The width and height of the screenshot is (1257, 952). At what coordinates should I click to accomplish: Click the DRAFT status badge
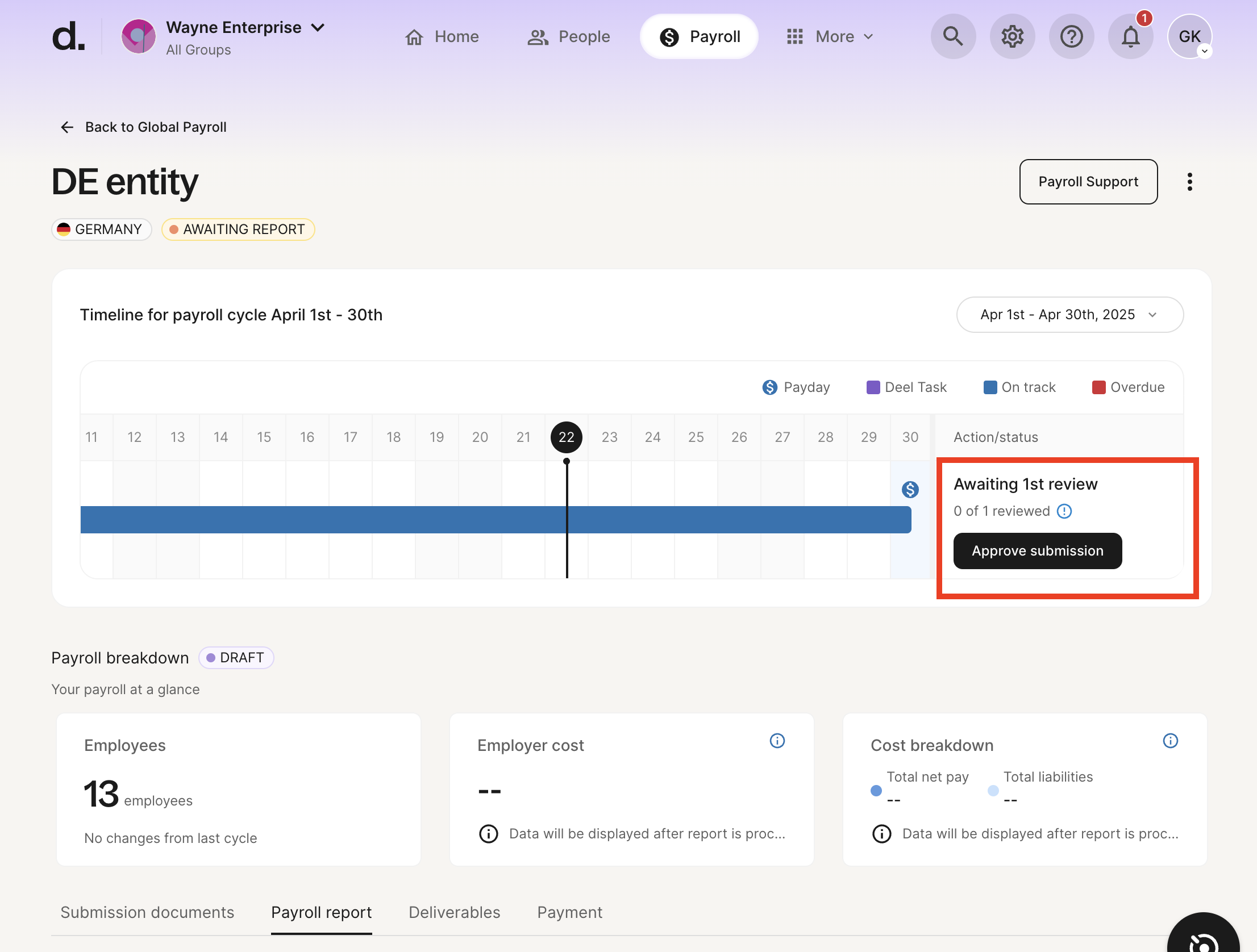(236, 657)
